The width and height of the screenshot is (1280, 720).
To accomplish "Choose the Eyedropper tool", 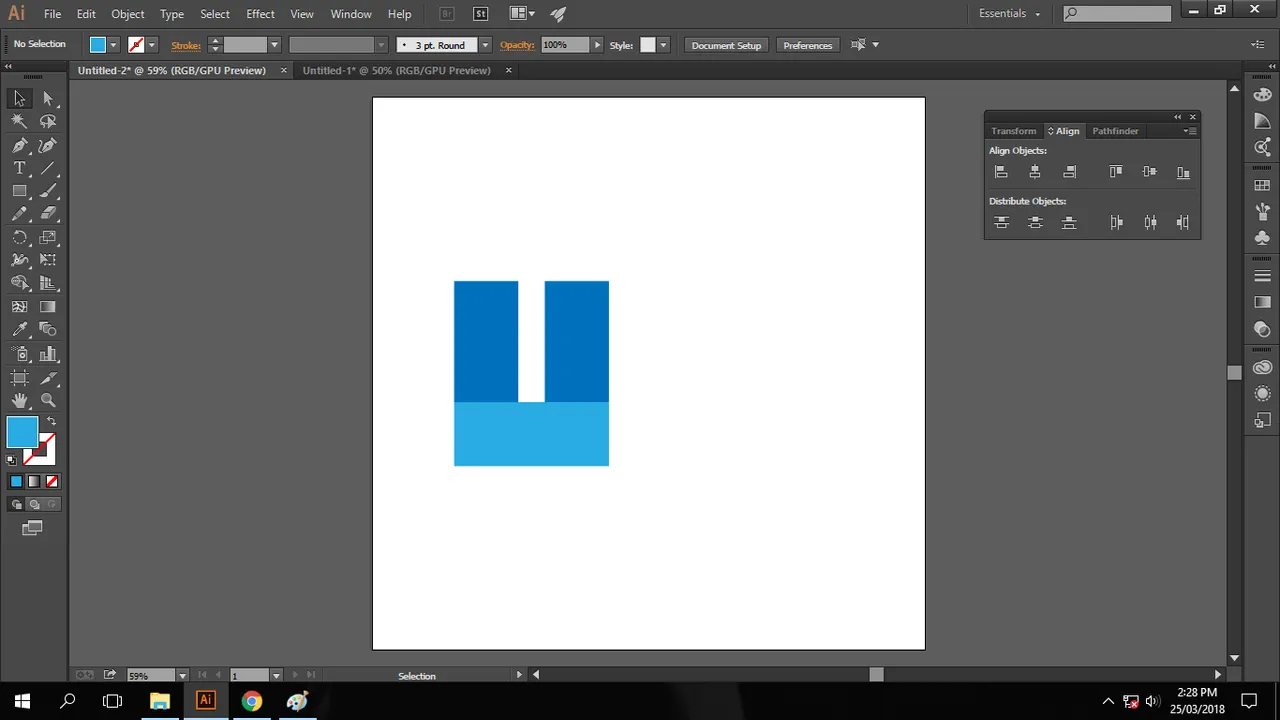I will tap(19, 330).
